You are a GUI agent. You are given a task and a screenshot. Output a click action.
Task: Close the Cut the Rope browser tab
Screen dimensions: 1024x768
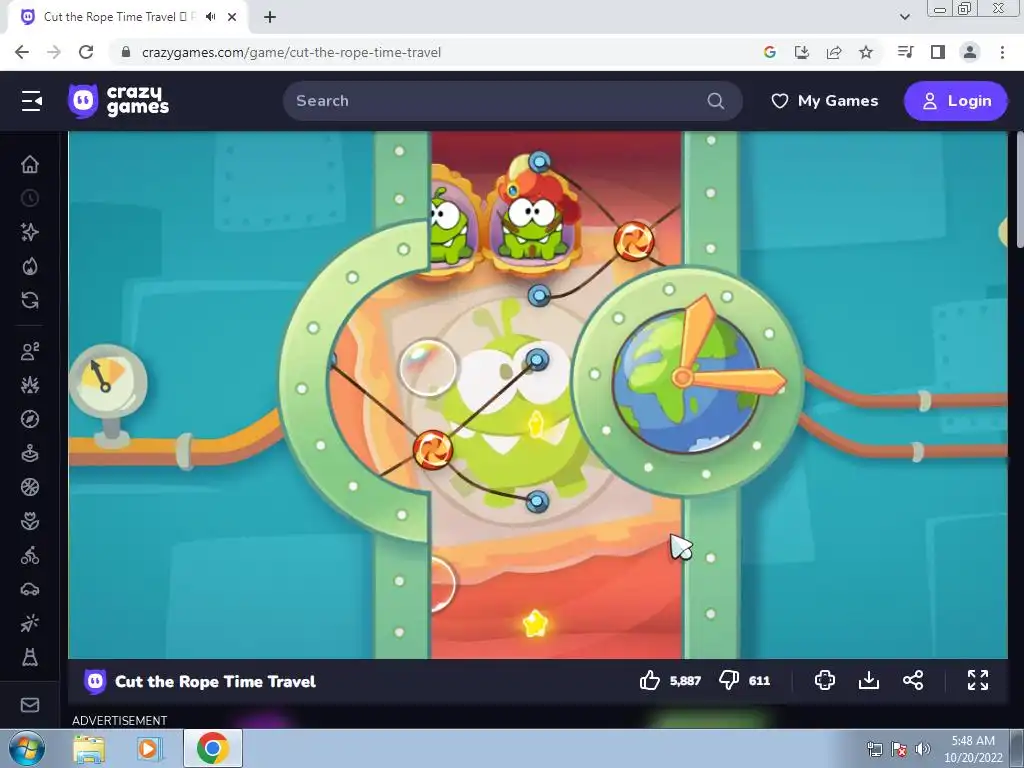(x=232, y=17)
